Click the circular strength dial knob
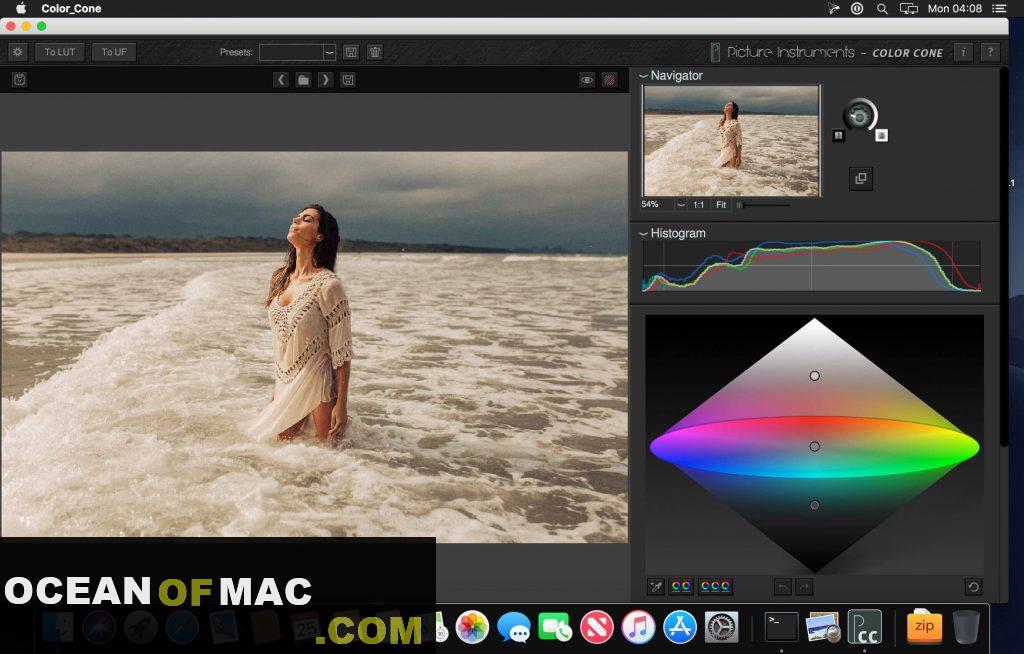The height and width of the screenshot is (654, 1024). pyautogui.click(x=859, y=116)
